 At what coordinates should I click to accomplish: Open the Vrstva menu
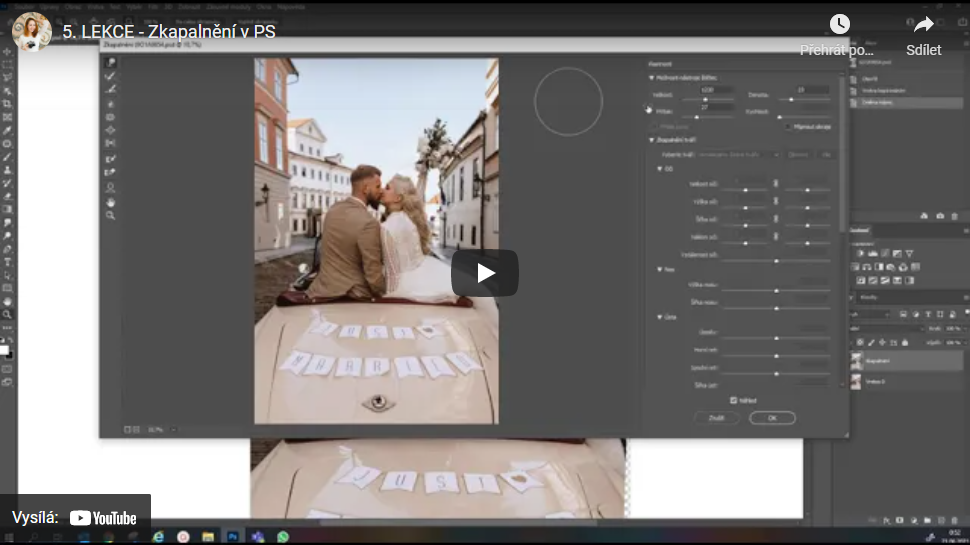pyautogui.click(x=95, y=7)
